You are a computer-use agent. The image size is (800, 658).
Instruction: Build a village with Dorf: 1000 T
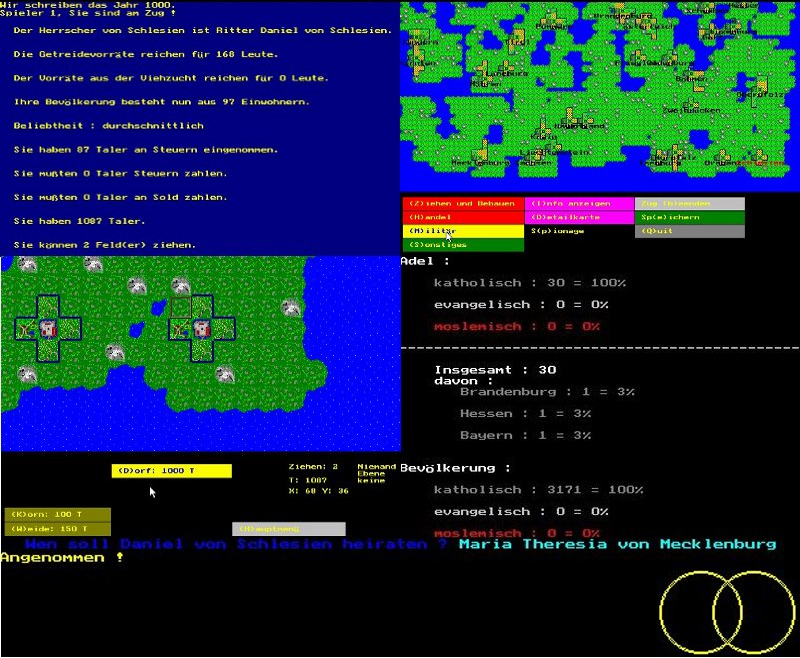[171, 471]
